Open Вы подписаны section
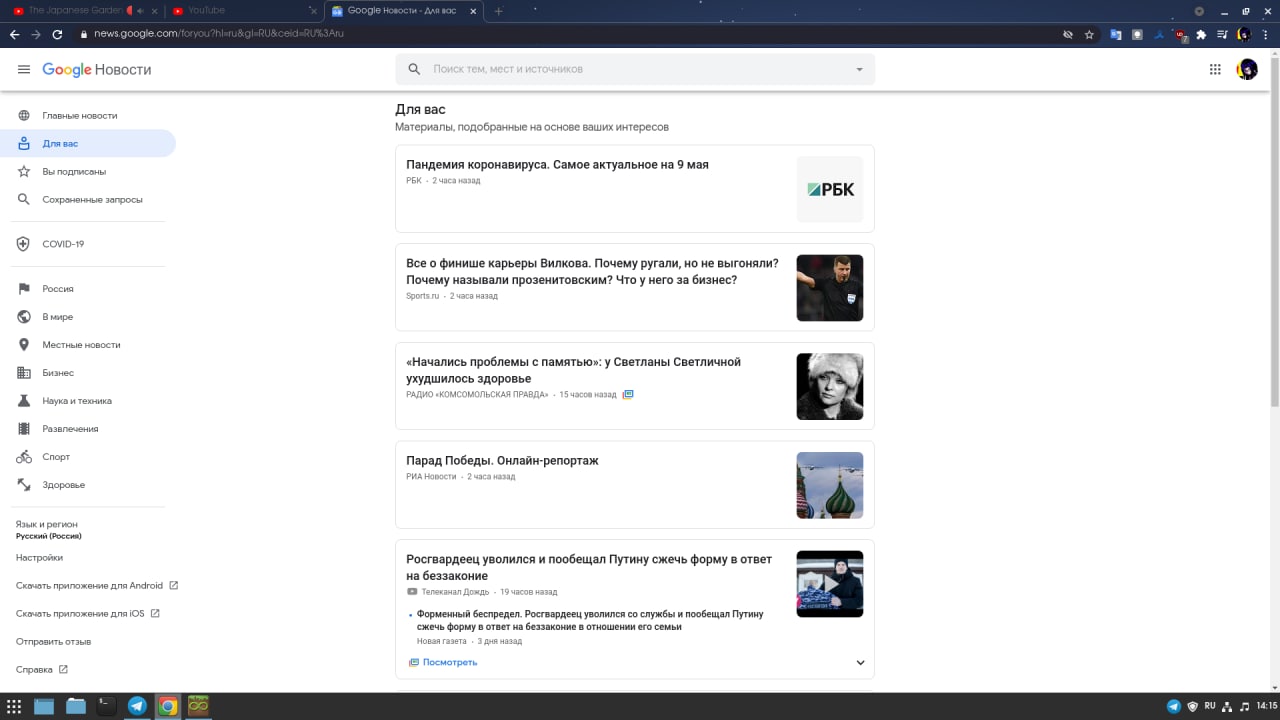 click(x=88, y=171)
